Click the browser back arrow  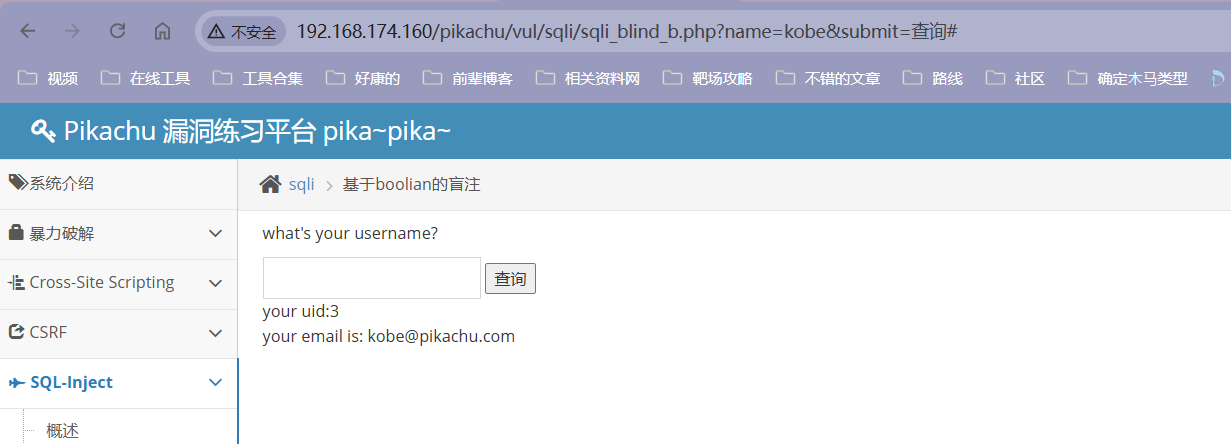coord(27,32)
